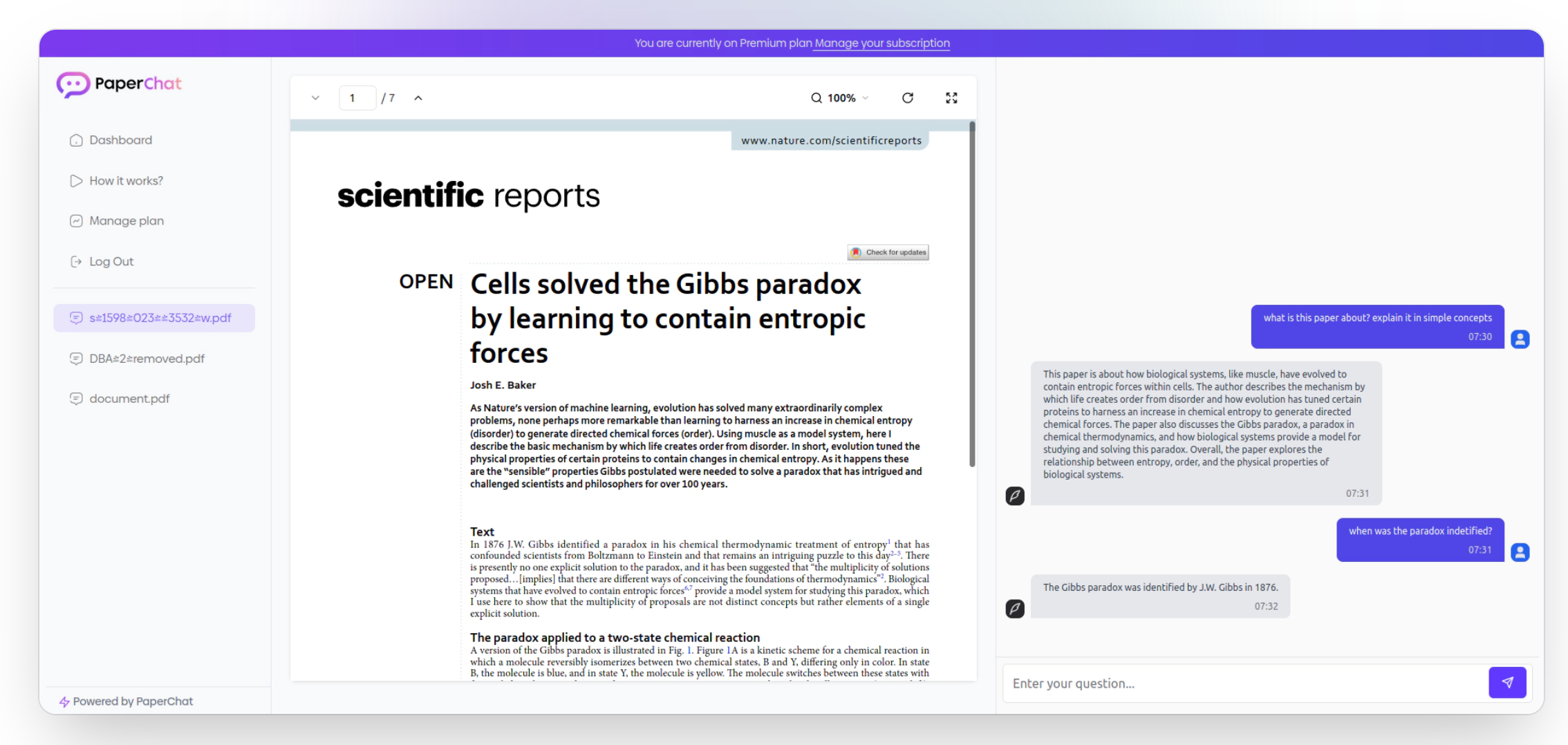The image size is (1568, 745).
Task: Open DBA-2-removed.pdf from the file list
Action: [x=147, y=359]
